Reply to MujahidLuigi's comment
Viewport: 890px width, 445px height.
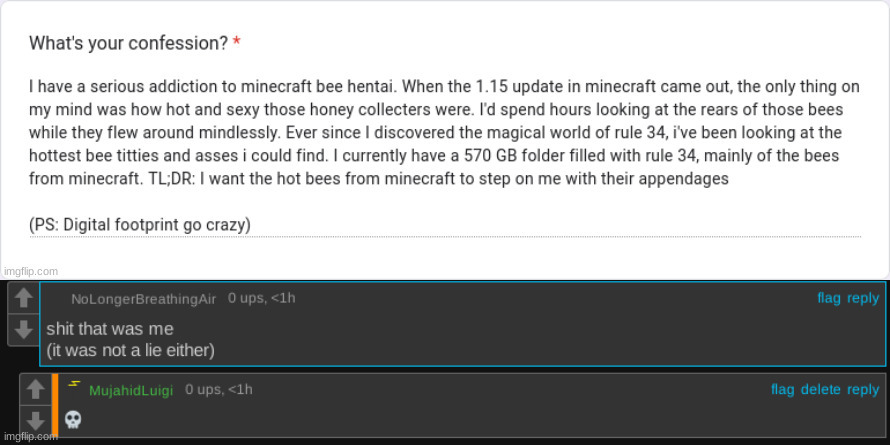coord(863,390)
